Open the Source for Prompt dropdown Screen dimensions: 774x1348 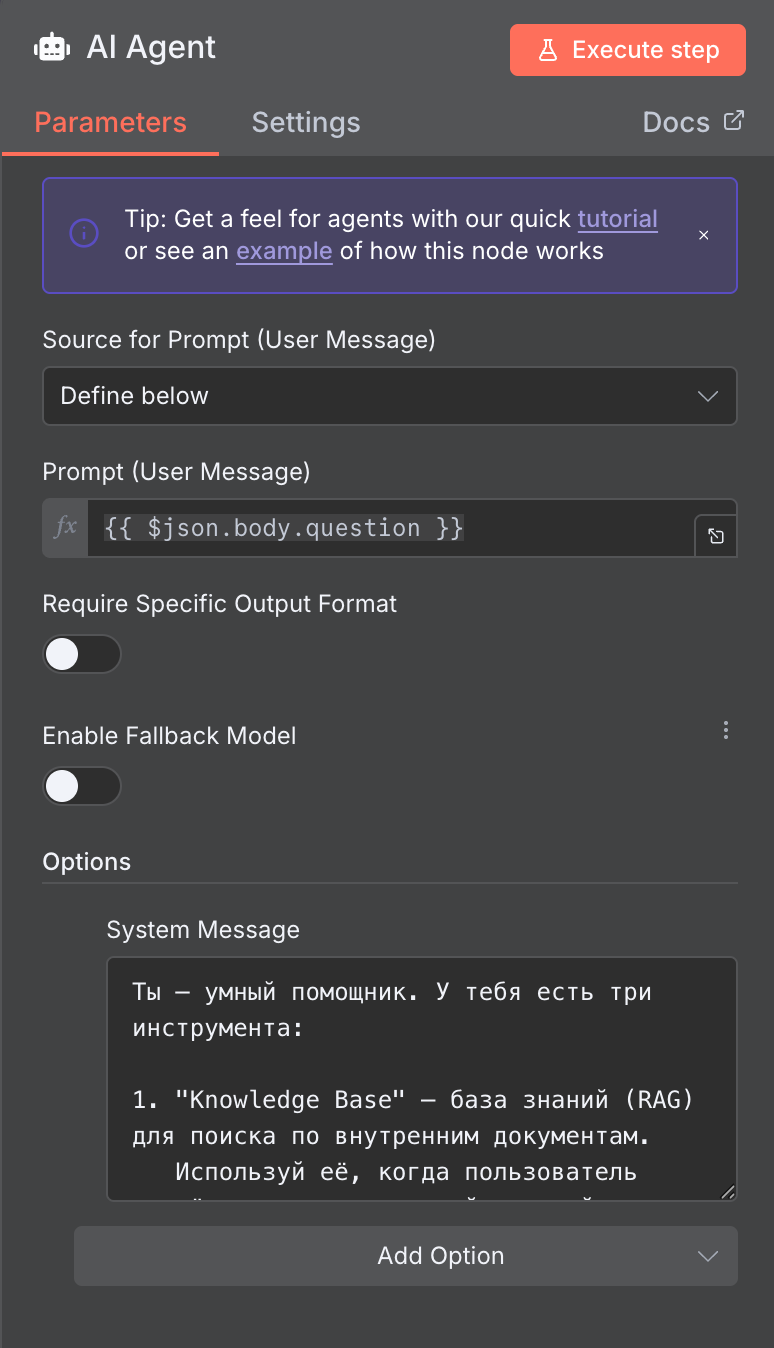point(389,396)
